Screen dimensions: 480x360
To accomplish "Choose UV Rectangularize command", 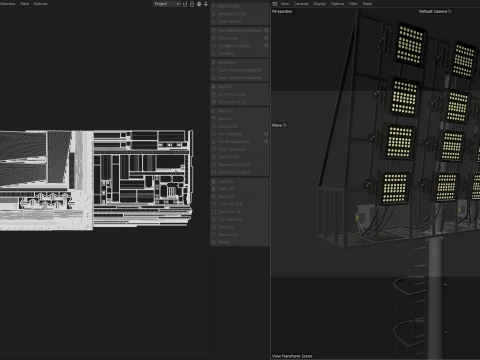I will click(x=237, y=142).
